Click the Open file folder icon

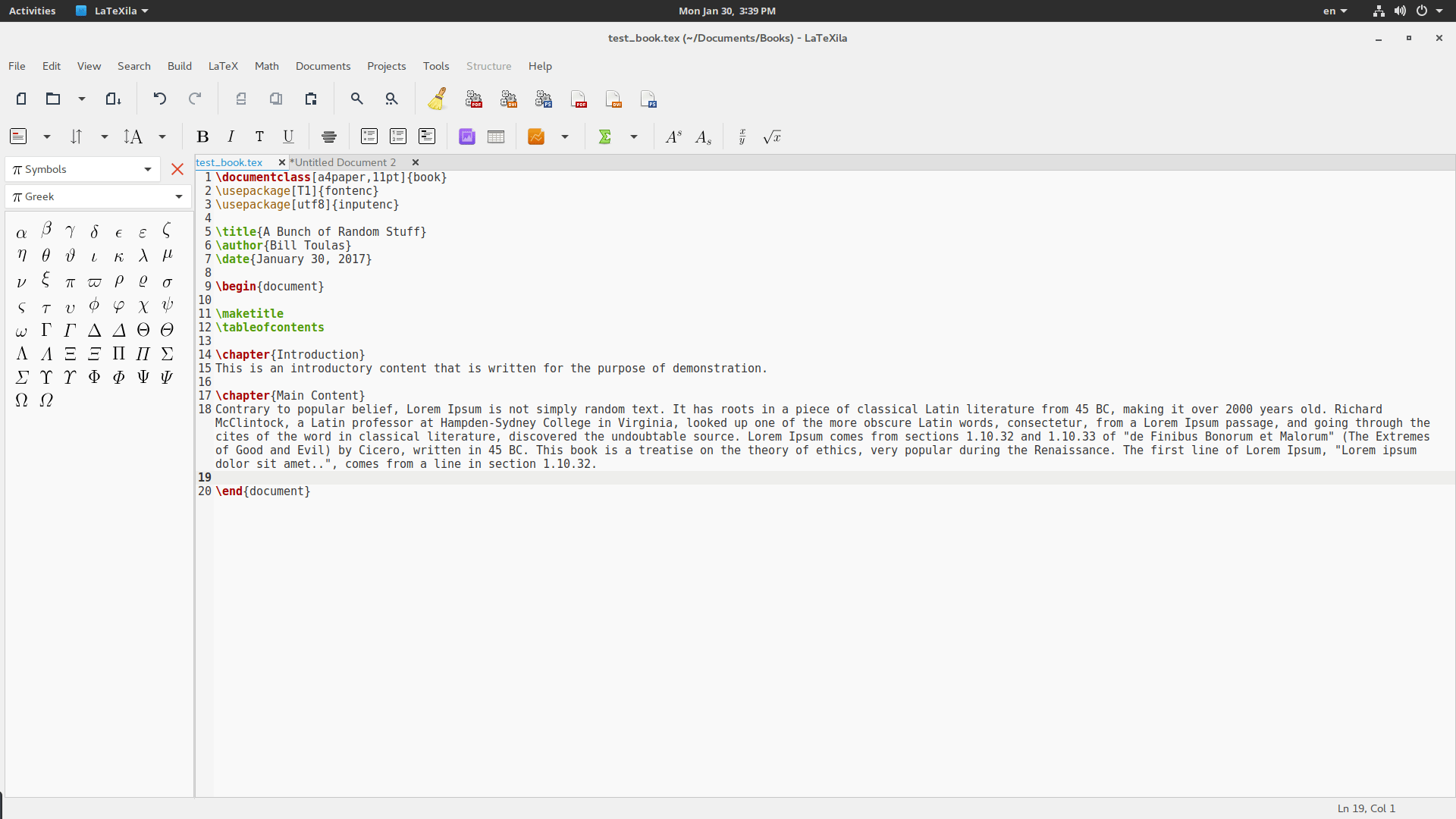pyautogui.click(x=53, y=99)
